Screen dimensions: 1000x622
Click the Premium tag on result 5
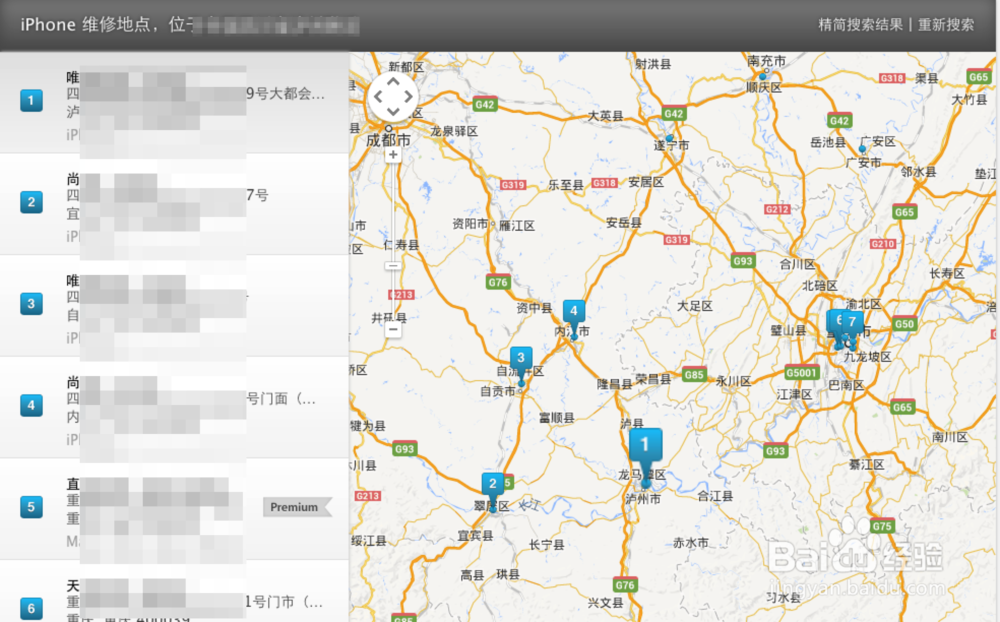tap(297, 507)
